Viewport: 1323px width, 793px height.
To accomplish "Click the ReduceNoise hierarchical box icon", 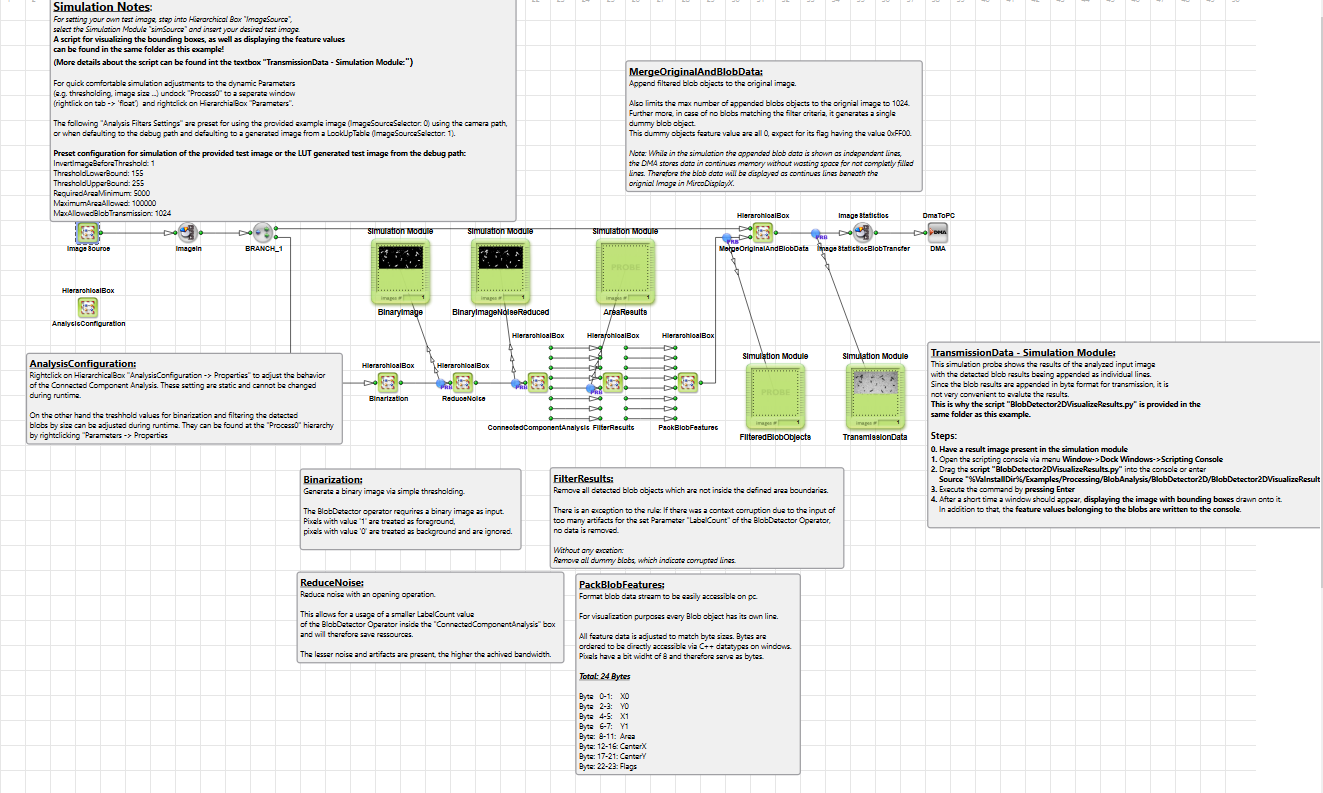I will coord(463,382).
